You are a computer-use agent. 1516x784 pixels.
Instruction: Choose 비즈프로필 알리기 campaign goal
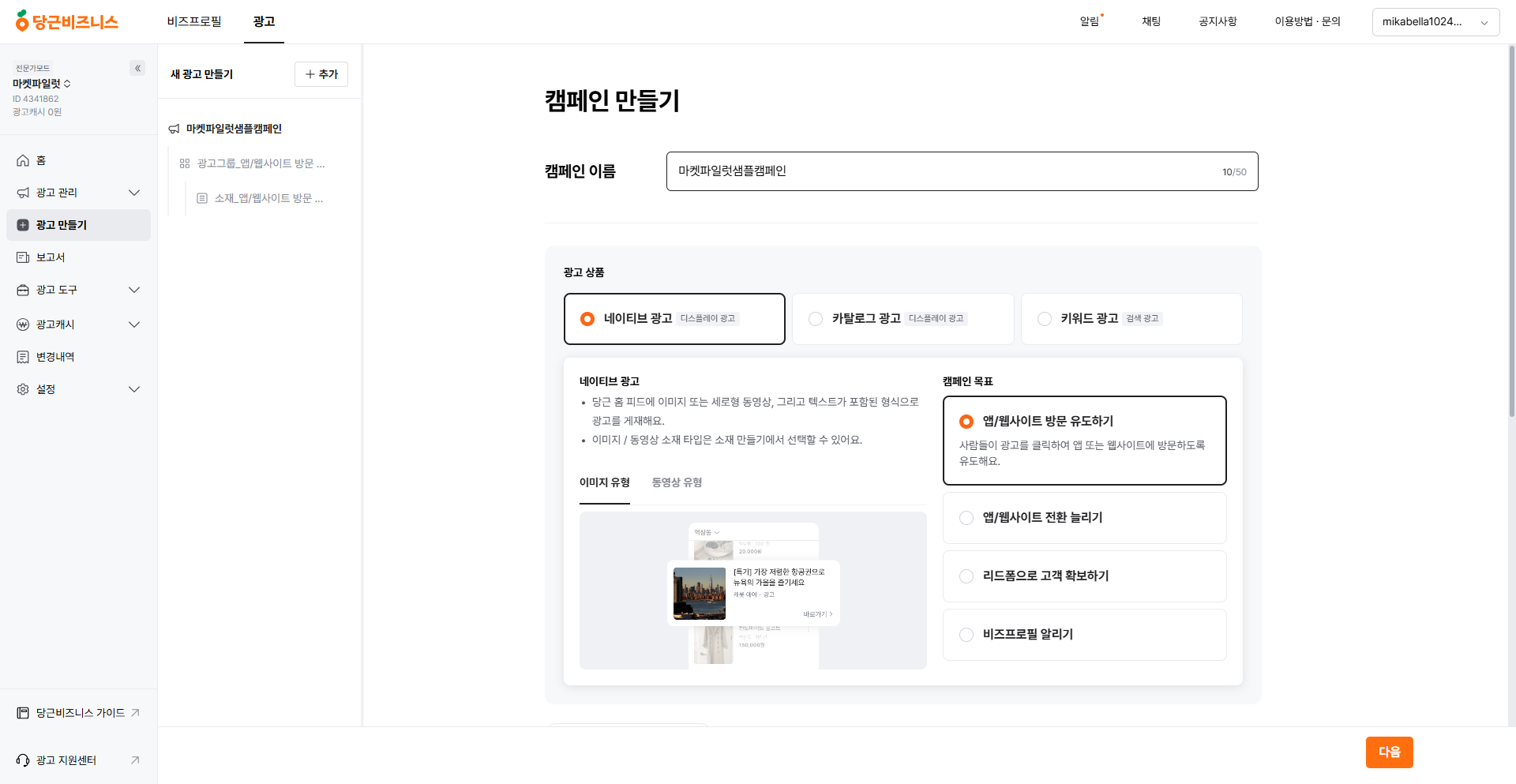click(1085, 635)
